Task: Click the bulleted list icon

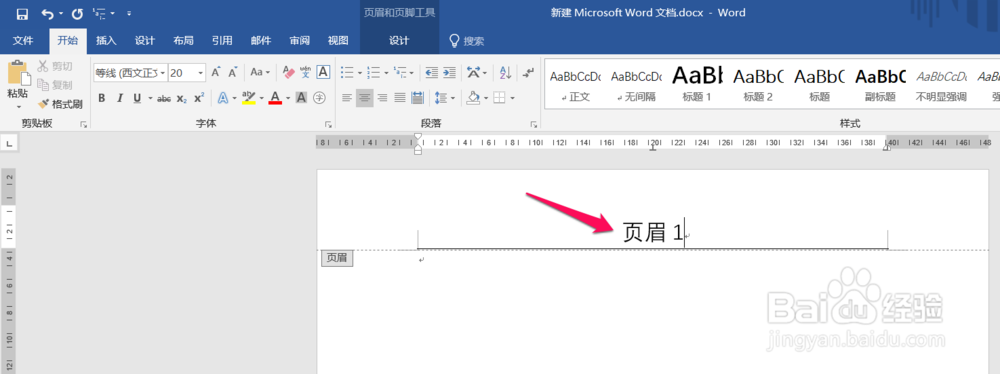Action: pos(347,73)
